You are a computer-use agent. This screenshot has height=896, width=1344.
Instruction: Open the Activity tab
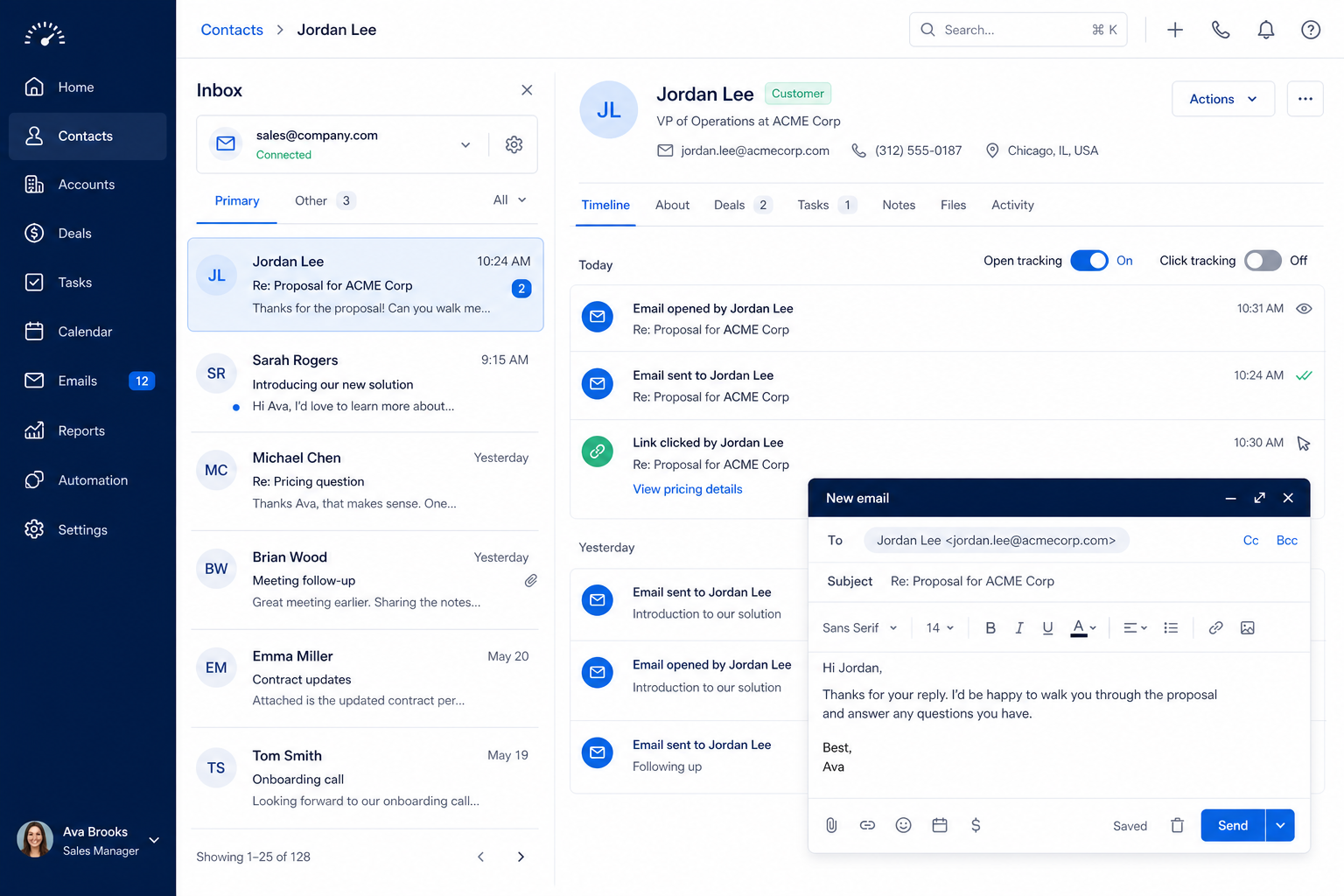(x=1012, y=206)
